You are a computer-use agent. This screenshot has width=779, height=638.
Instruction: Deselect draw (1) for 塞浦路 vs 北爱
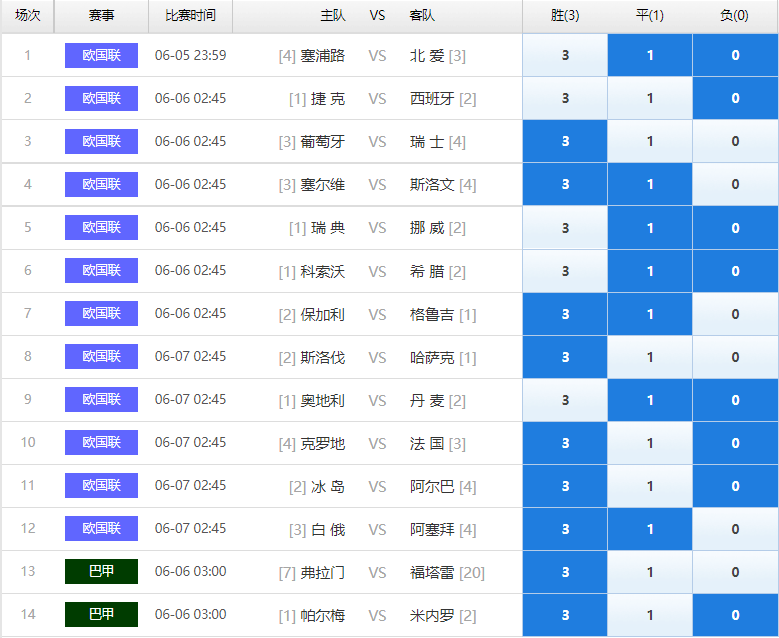click(650, 55)
